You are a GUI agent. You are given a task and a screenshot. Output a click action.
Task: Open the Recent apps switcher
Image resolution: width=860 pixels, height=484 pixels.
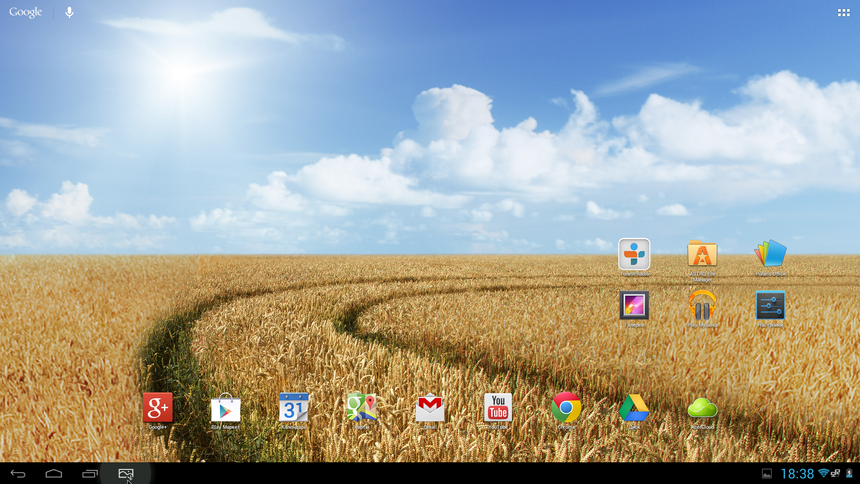click(x=89, y=474)
